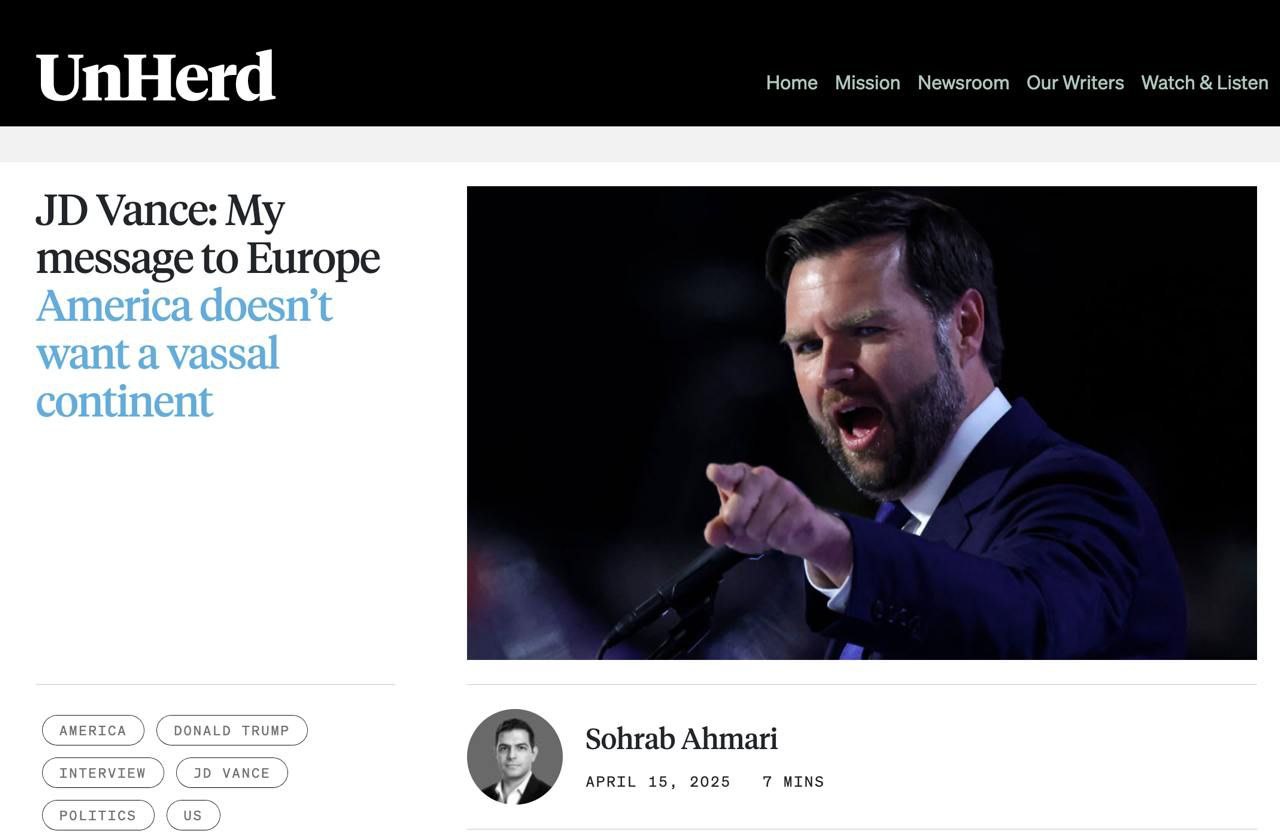Open the INTERVIEW tag

tap(102, 773)
